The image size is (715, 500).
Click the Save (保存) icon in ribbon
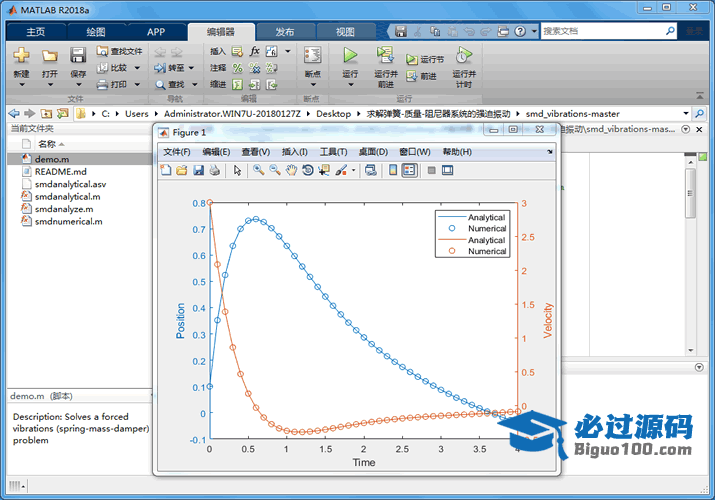tap(78, 56)
